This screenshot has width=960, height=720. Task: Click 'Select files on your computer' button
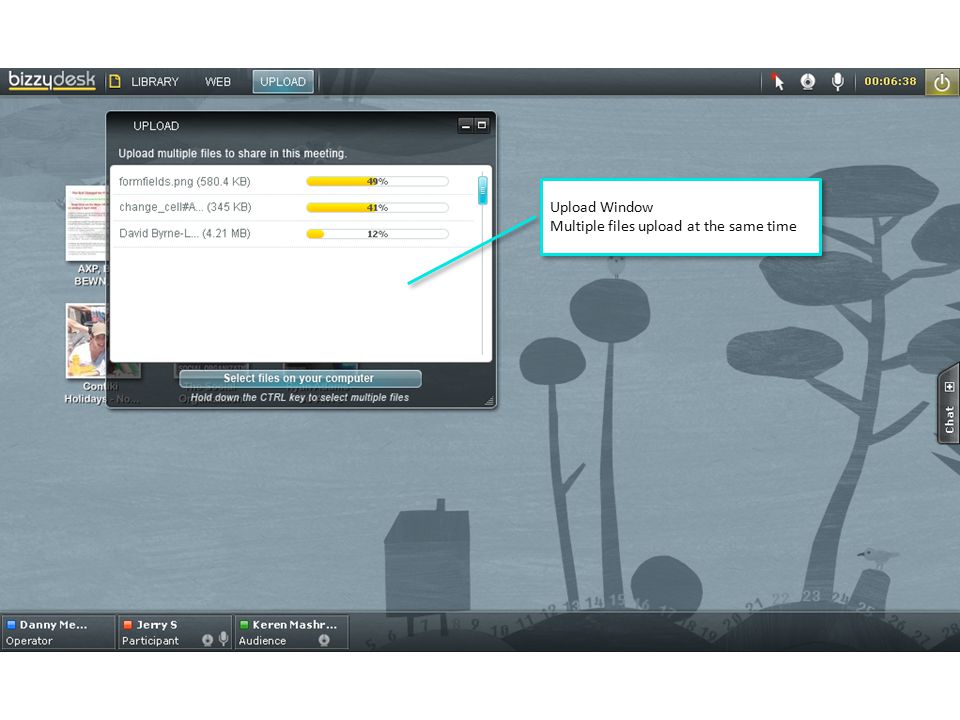pos(300,378)
